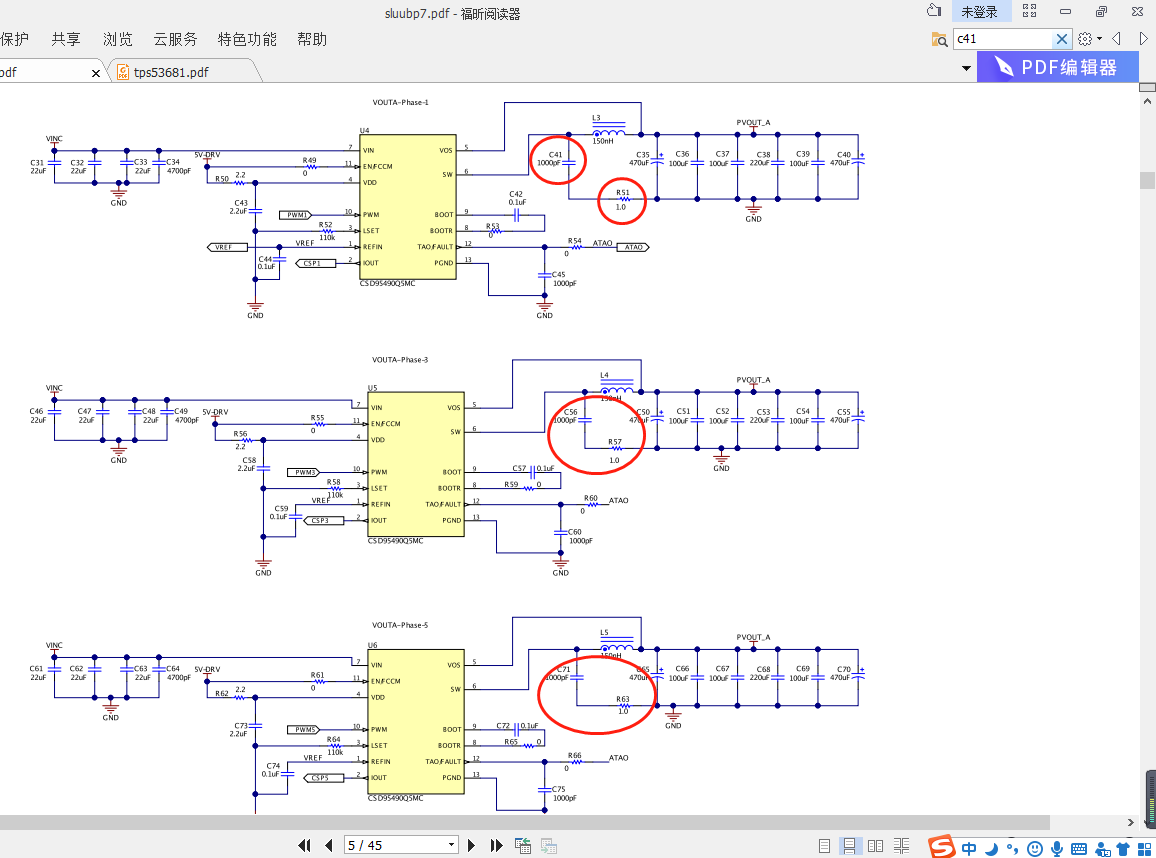Click the U4 CSD95490Q5MC part label

387,283
